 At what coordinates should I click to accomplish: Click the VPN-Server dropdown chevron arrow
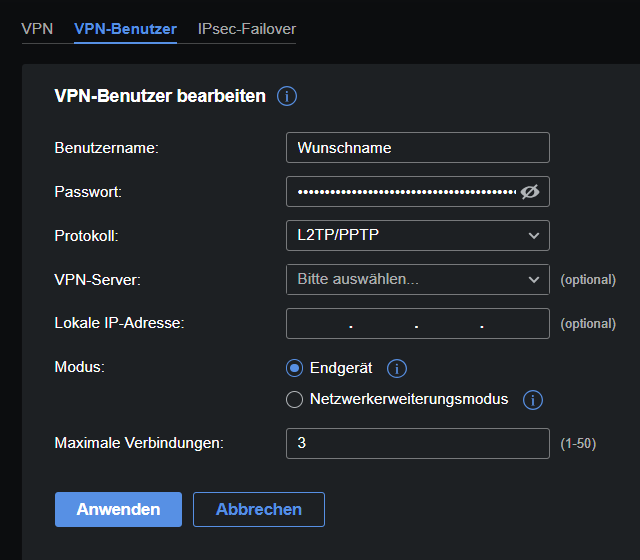tap(533, 280)
